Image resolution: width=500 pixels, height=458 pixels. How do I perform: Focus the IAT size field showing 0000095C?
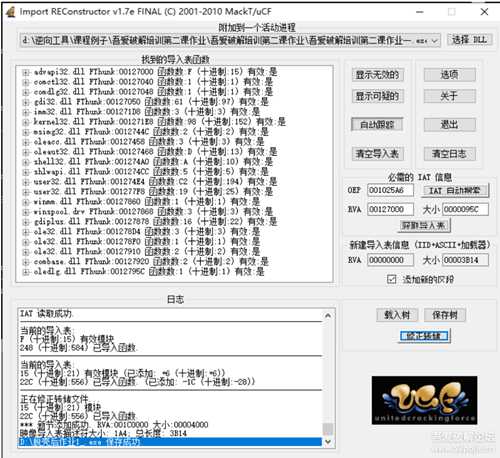coord(465,209)
